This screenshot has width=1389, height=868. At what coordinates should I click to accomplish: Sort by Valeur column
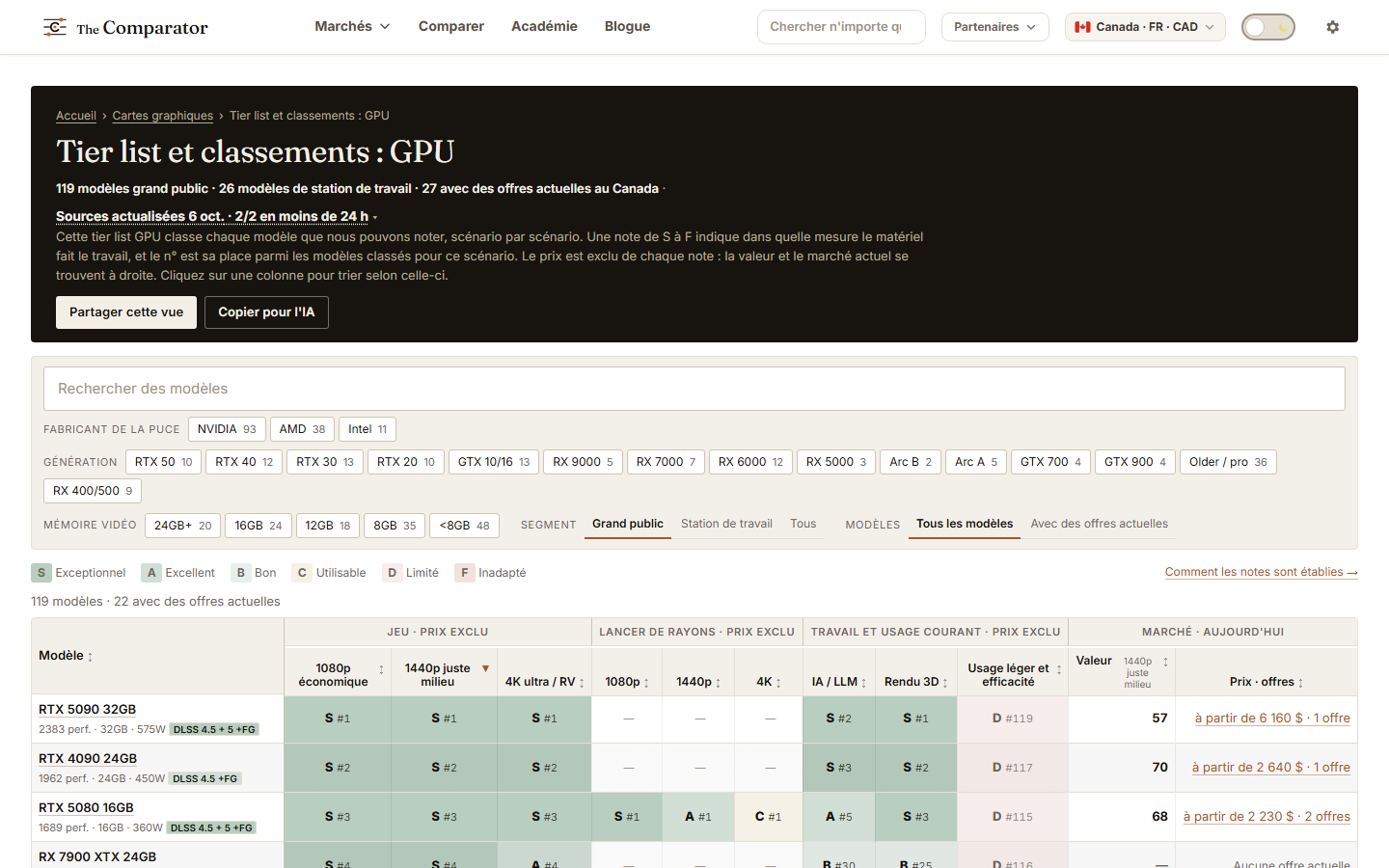[1122, 671]
